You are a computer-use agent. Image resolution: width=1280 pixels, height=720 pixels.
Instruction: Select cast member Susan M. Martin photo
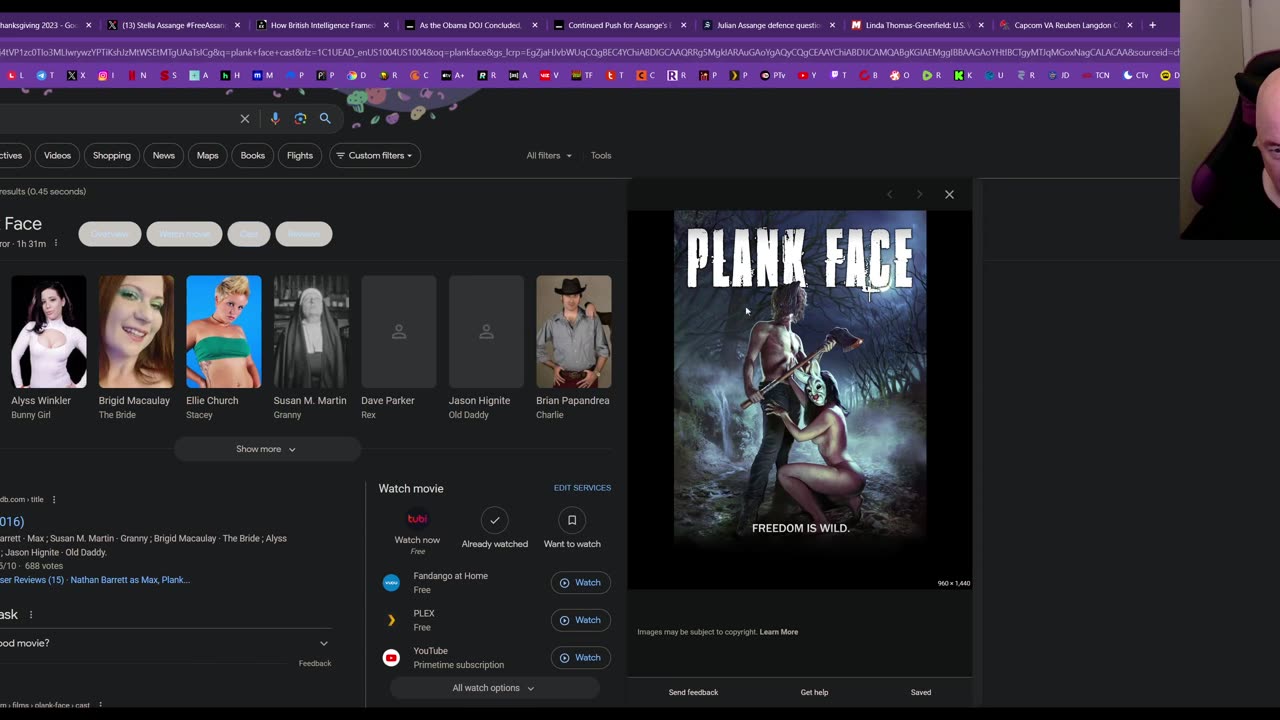311,332
